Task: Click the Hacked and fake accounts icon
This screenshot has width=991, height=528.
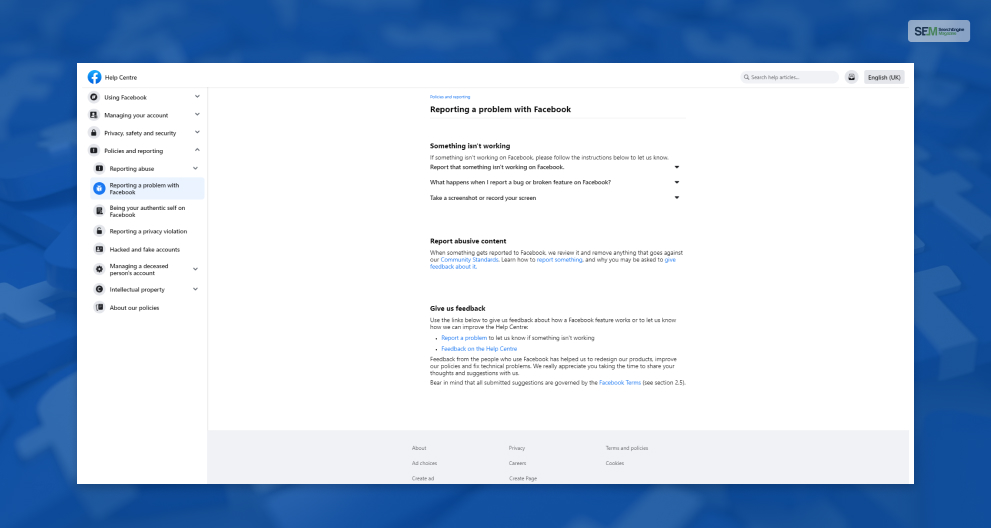Action: [x=99, y=249]
